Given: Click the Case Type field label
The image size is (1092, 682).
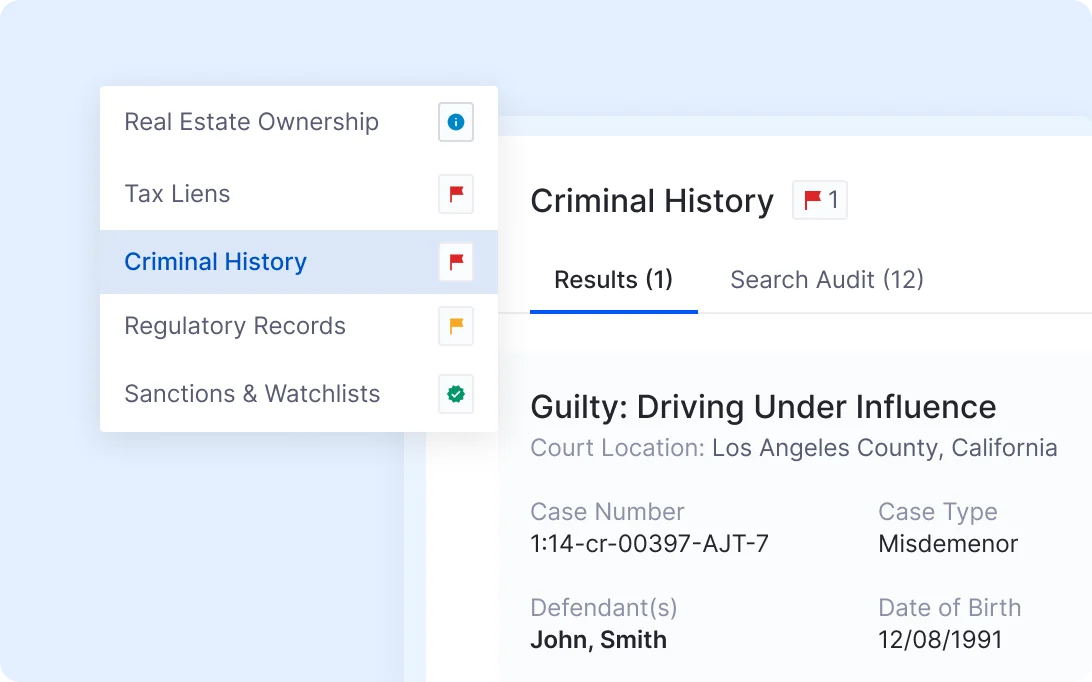Looking at the screenshot, I should 938,512.
